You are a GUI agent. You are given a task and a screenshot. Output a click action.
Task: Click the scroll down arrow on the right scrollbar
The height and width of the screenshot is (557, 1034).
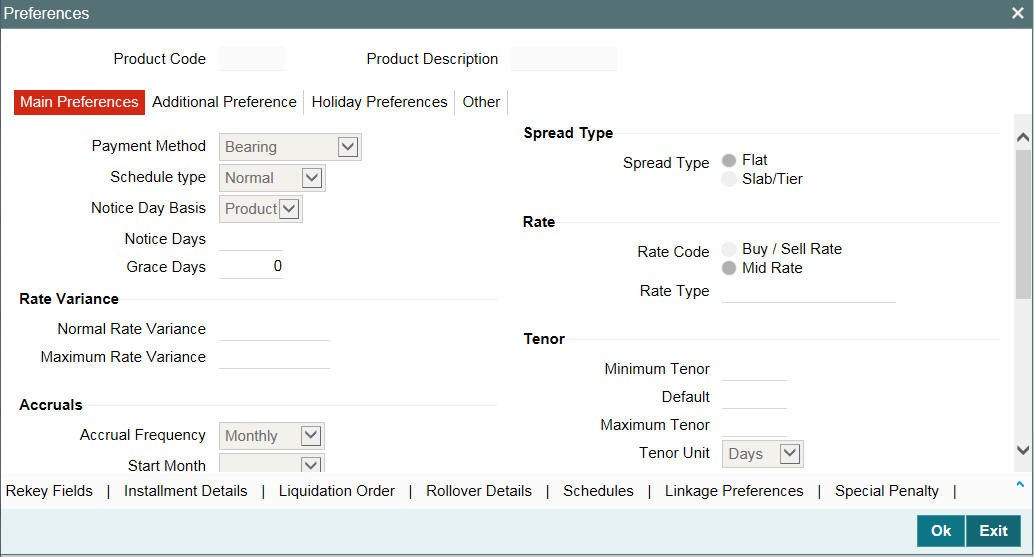(1023, 450)
